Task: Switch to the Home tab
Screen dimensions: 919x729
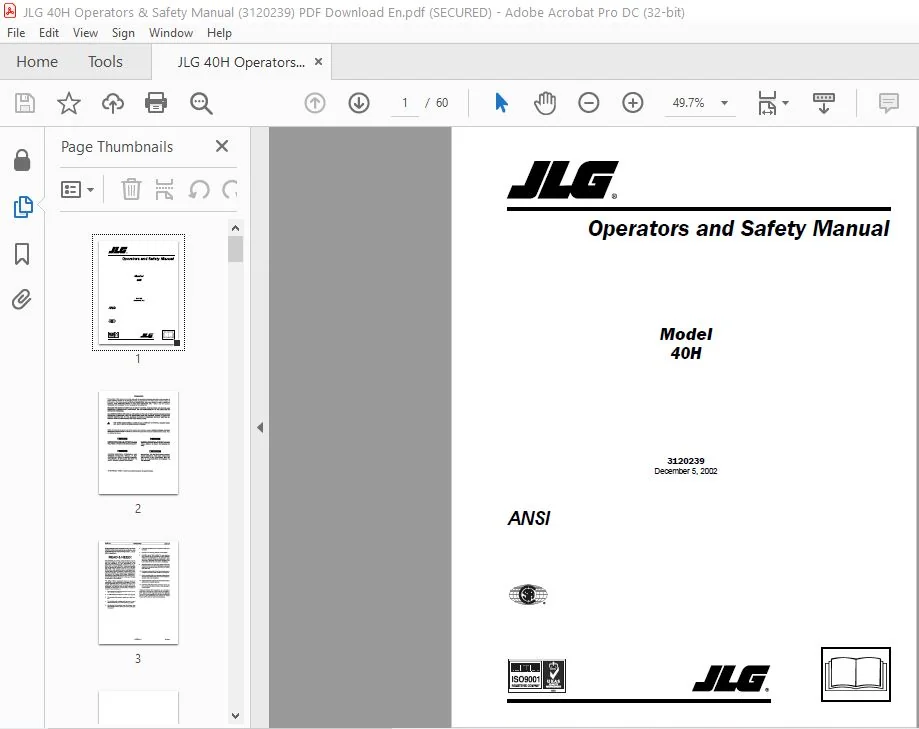Action: click(37, 62)
